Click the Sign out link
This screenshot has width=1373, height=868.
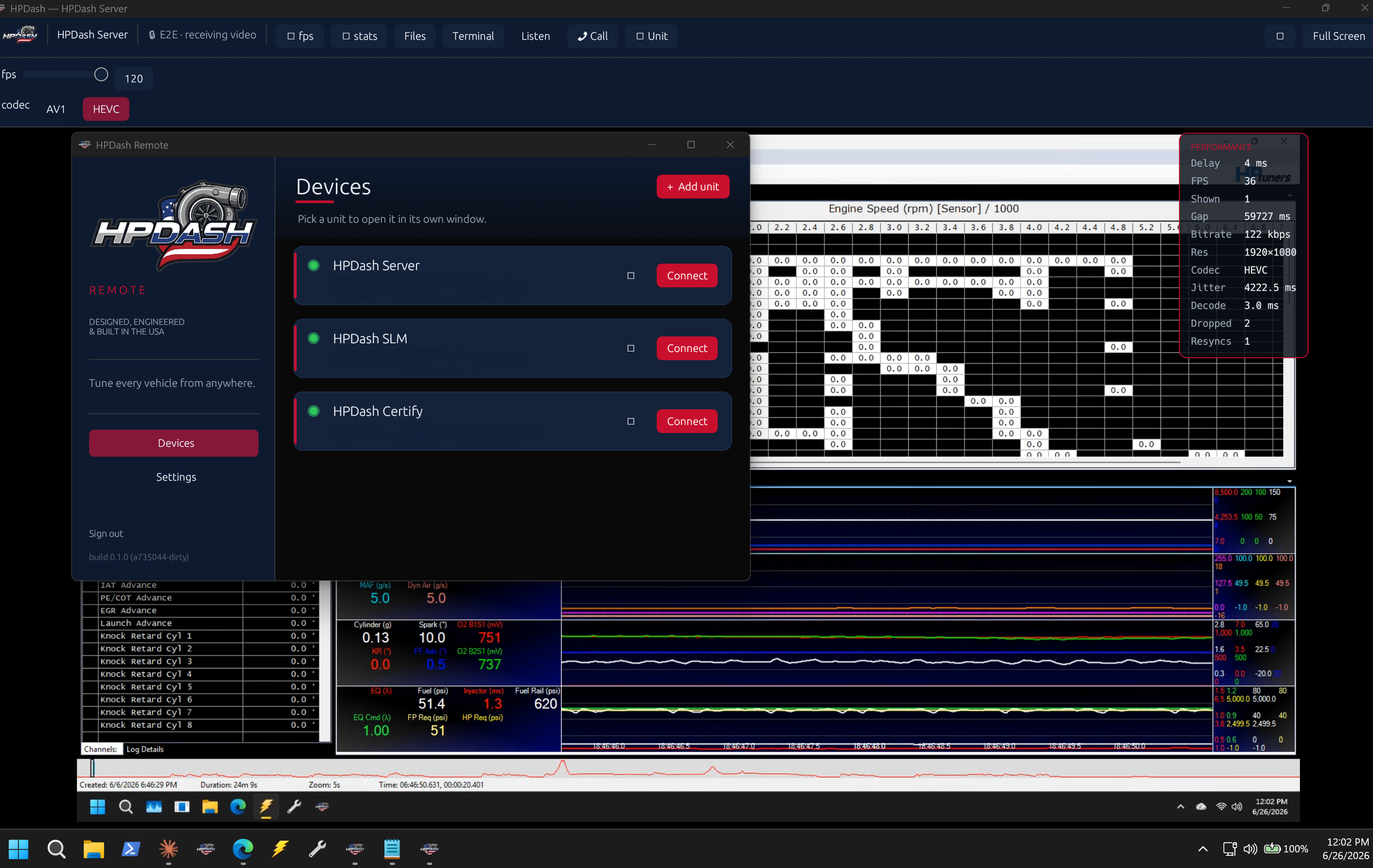coord(105,534)
